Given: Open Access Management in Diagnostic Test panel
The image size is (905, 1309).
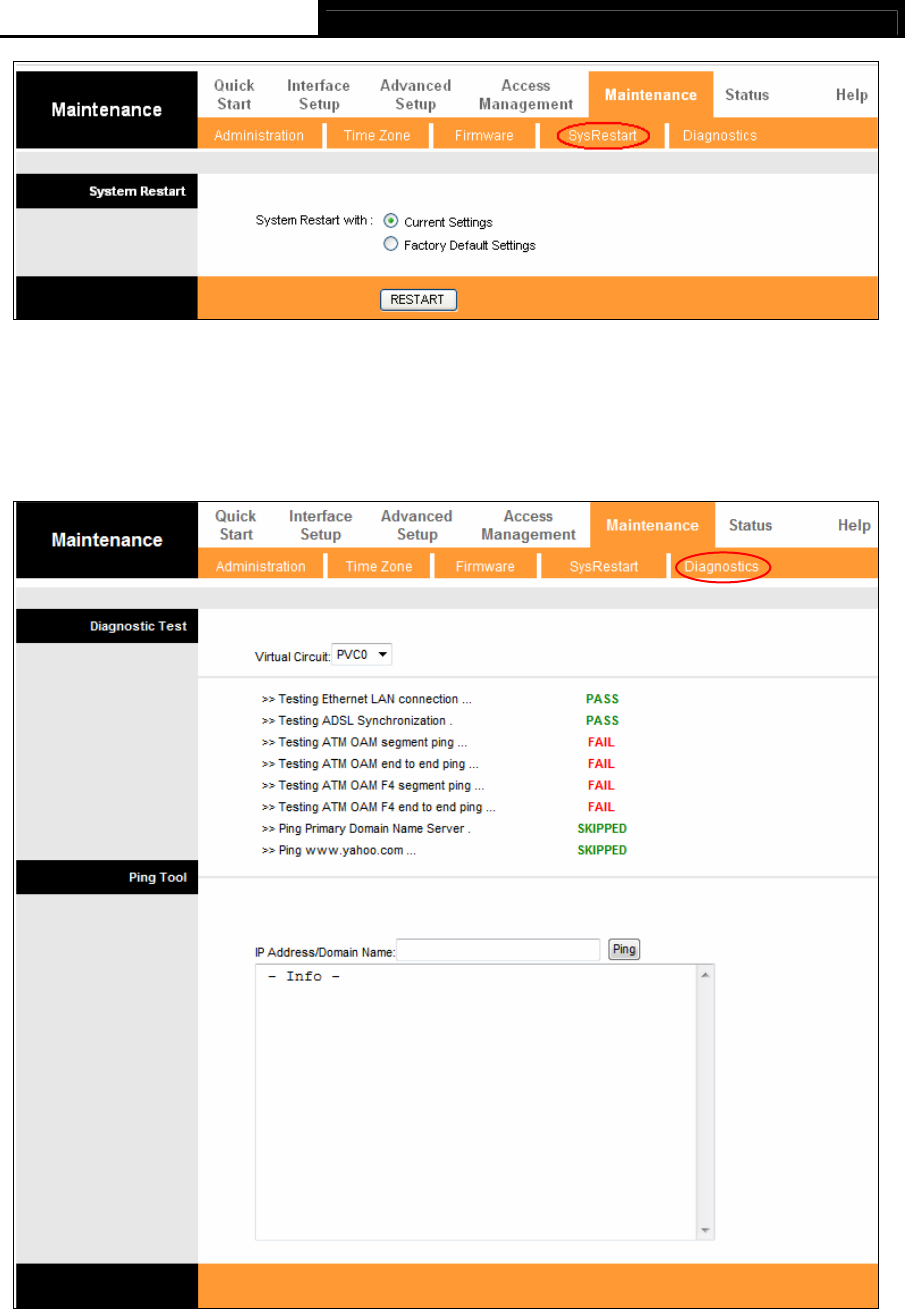Looking at the screenshot, I should [528, 526].
